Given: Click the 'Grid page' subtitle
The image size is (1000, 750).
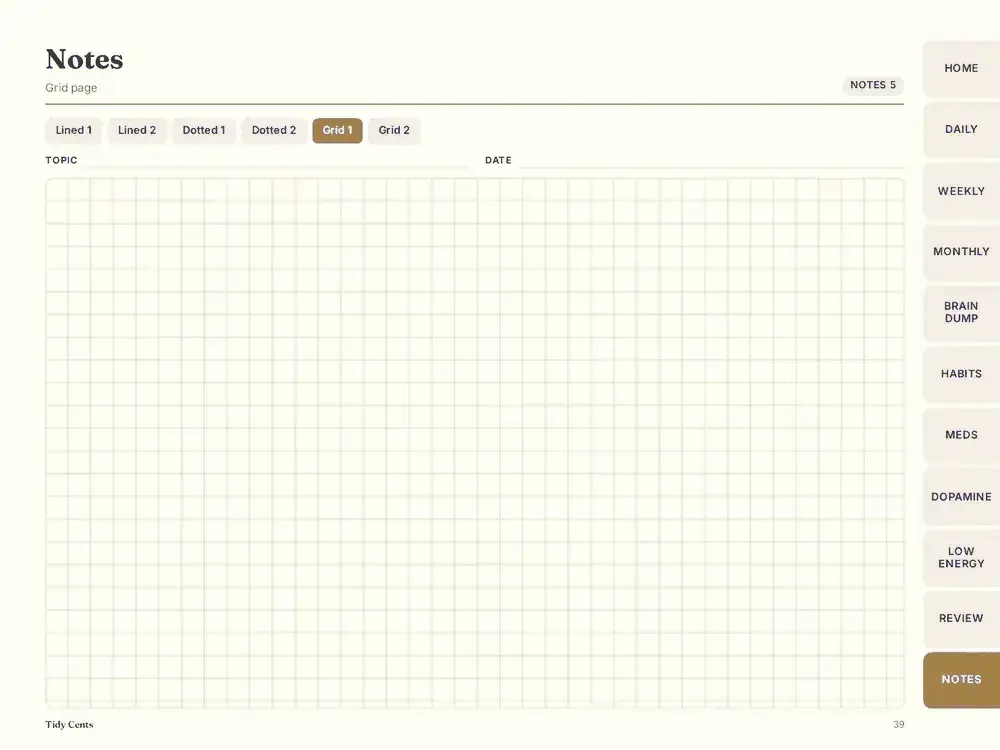Looking at the screenshot, I should point(71,88).
